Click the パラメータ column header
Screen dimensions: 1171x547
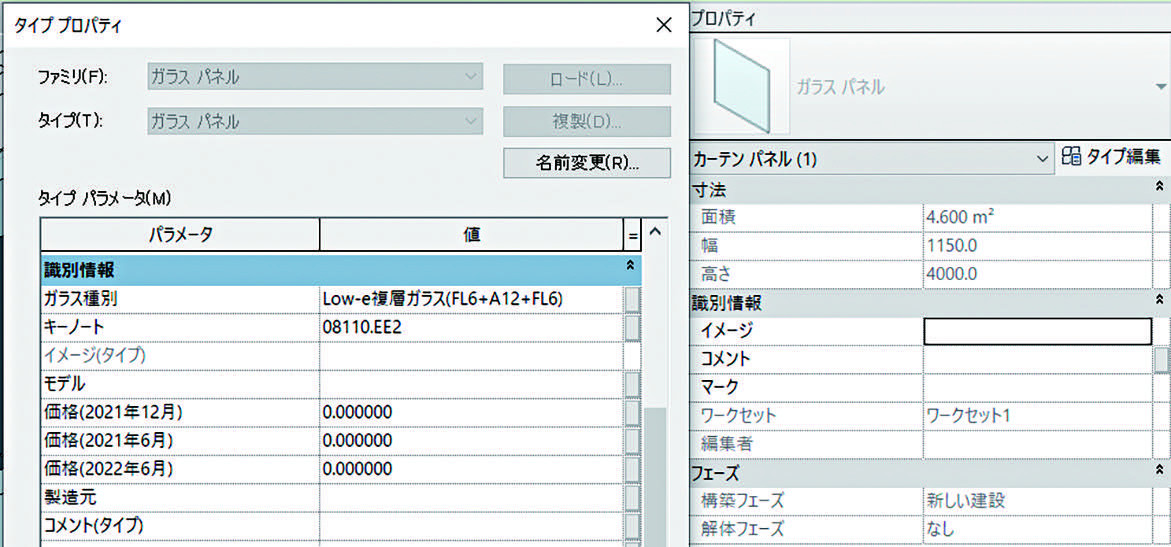click(x=180, y=235)
